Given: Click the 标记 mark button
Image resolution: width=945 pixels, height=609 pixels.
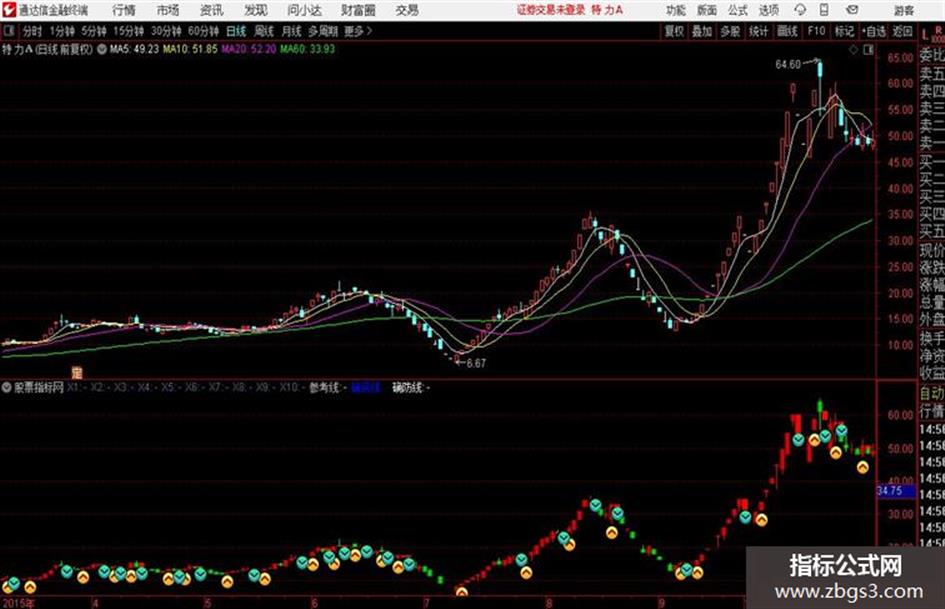Looking at the screenshot, I should pos(844,31).
